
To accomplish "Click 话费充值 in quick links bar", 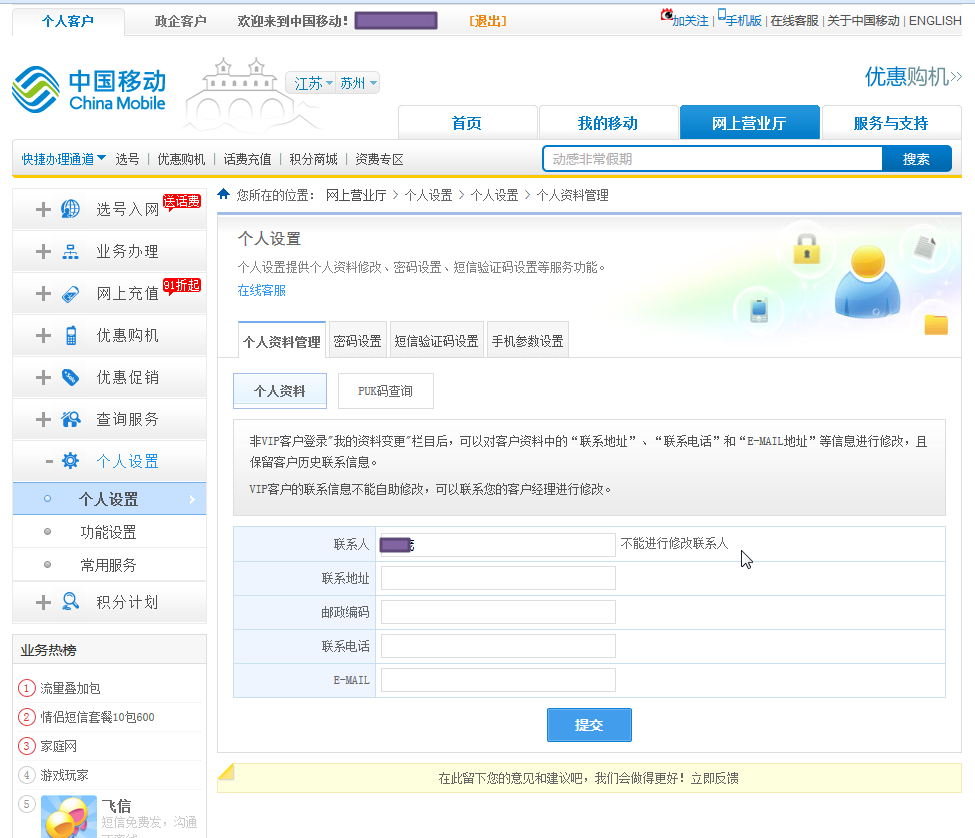I will pos(247,159).
